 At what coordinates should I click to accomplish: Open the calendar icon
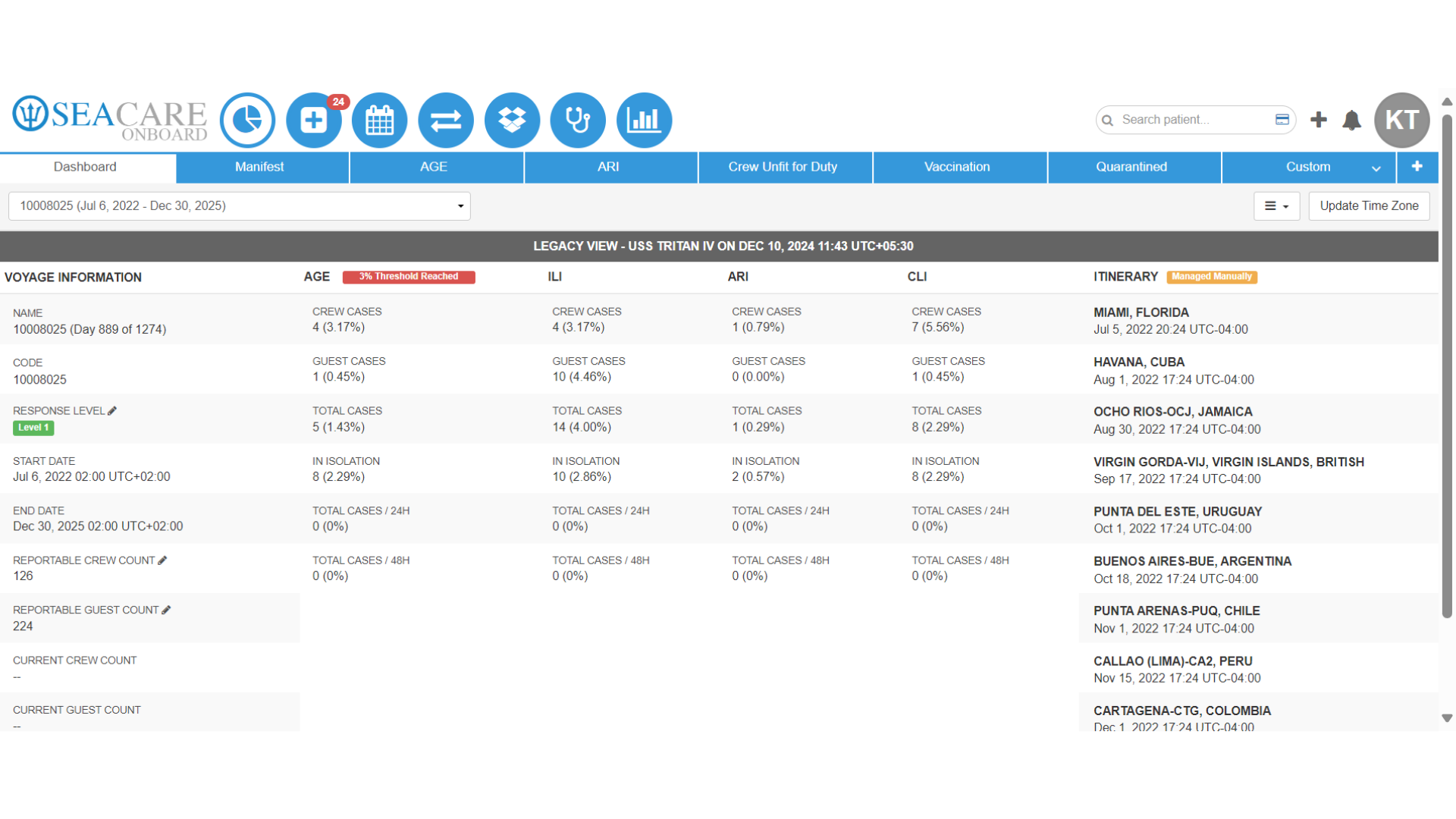[380, 120]
